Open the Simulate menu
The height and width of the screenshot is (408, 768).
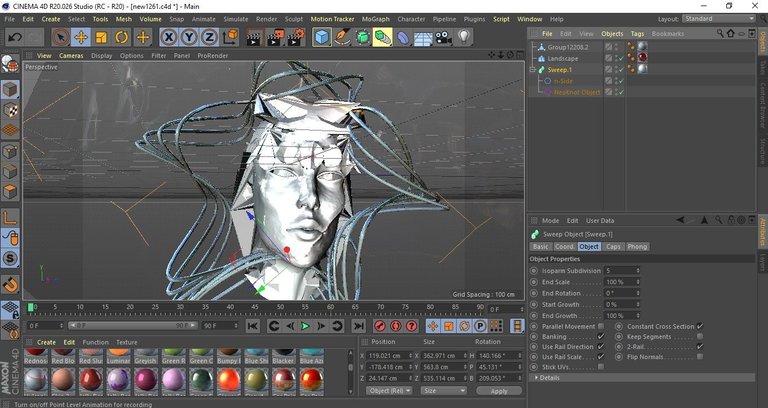click(236, 19)
